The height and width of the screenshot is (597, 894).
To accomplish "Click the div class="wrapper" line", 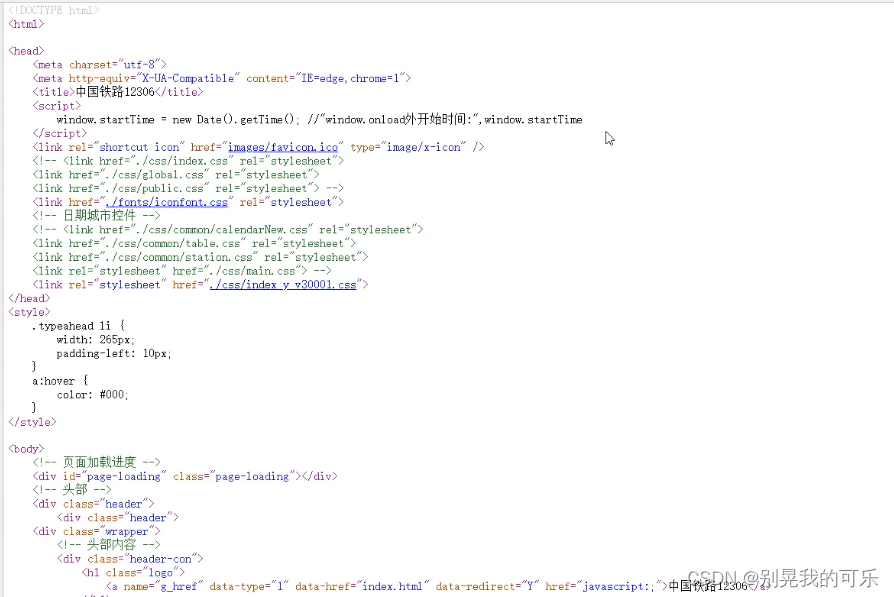I will coord(96,531).
